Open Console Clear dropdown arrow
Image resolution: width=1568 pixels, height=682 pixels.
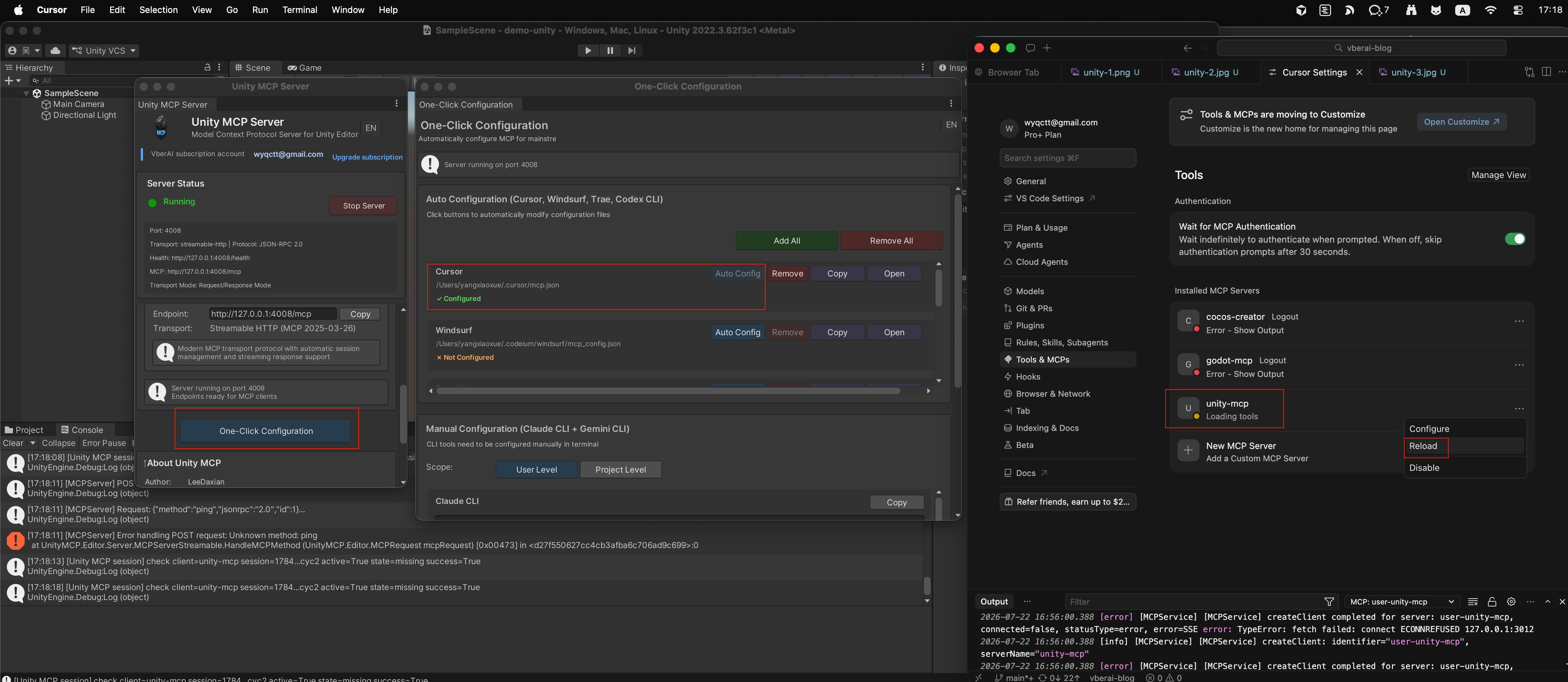[33, 443]
